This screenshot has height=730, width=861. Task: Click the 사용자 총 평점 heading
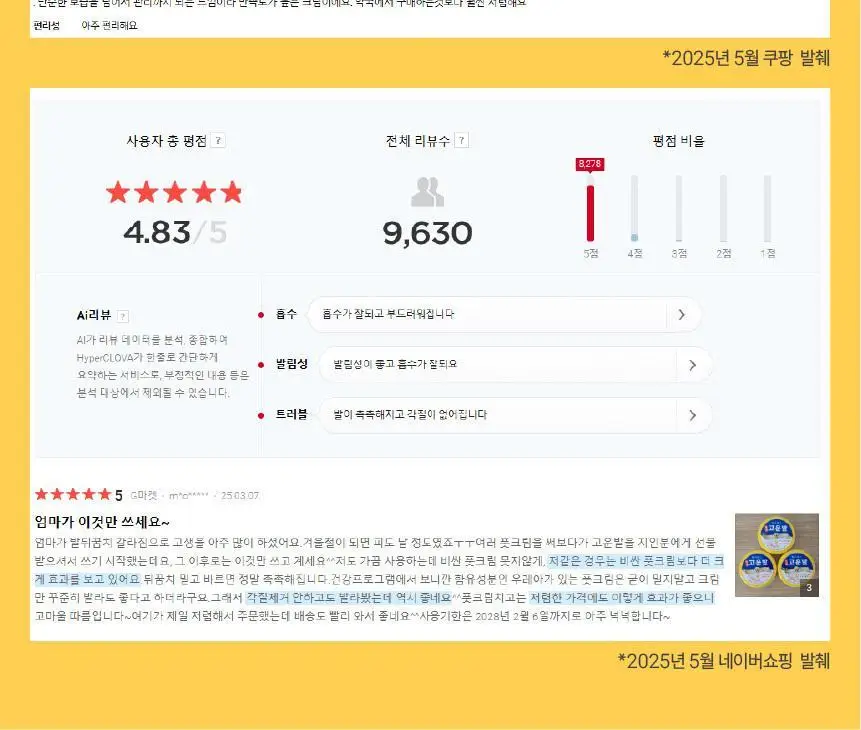click(166, 141)
